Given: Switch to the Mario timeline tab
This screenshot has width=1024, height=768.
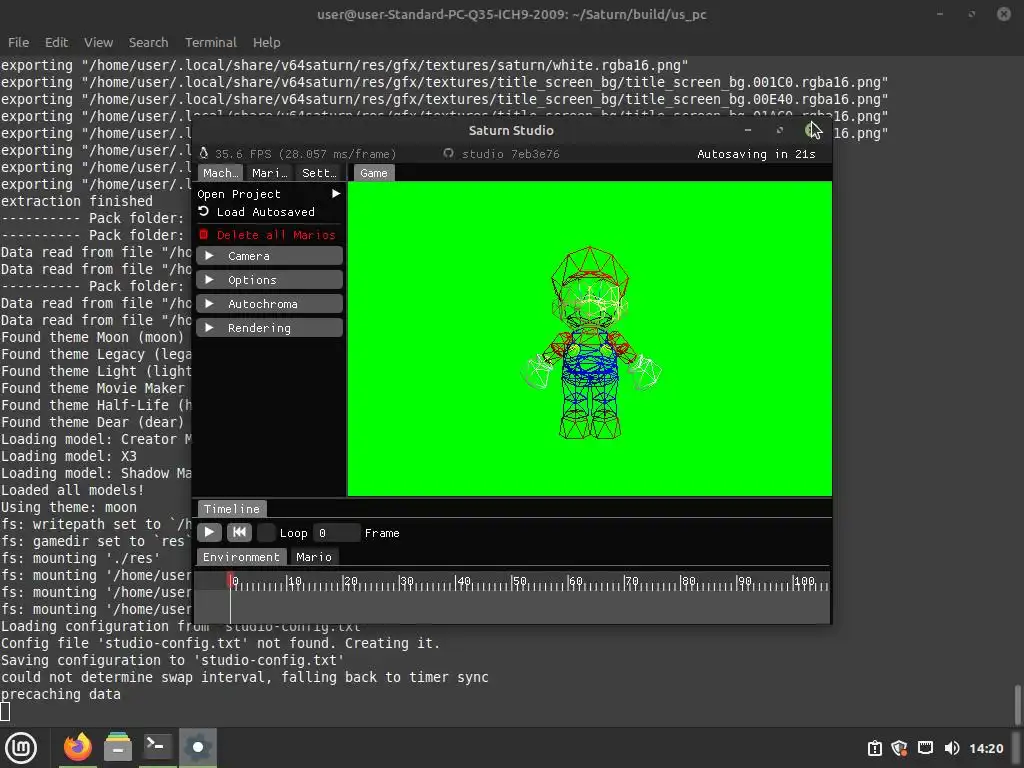Looking at the screenshot, I should click(314, 557).
